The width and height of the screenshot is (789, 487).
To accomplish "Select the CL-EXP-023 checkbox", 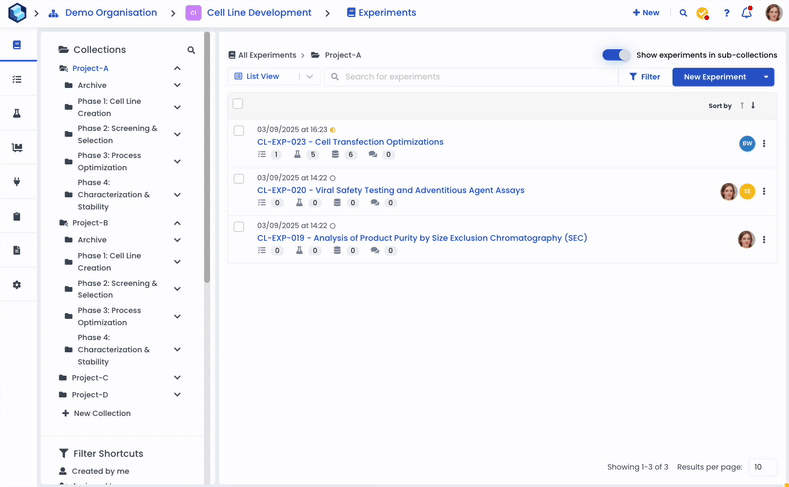I will (x=239, y=131).
